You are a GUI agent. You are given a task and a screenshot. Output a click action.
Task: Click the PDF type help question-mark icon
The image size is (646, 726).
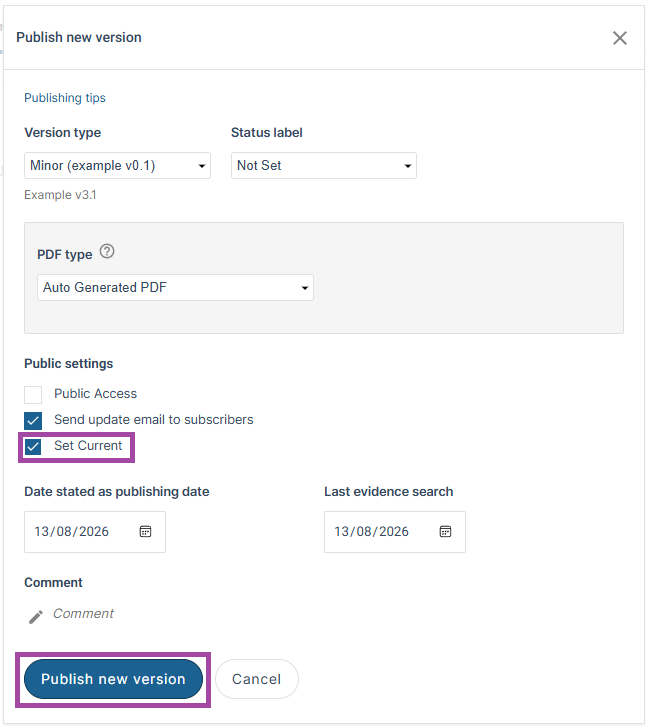click(107, 251)
